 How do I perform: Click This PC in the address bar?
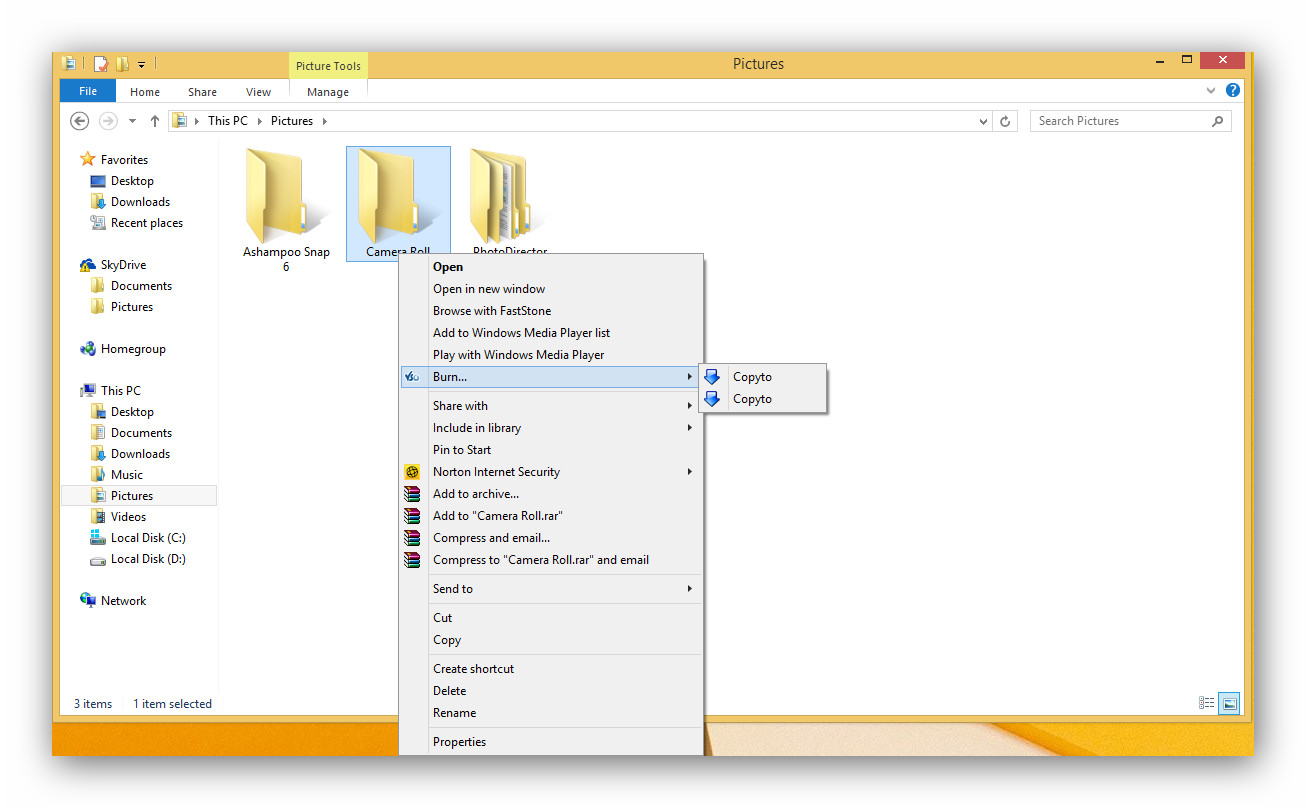pos(227,121)
